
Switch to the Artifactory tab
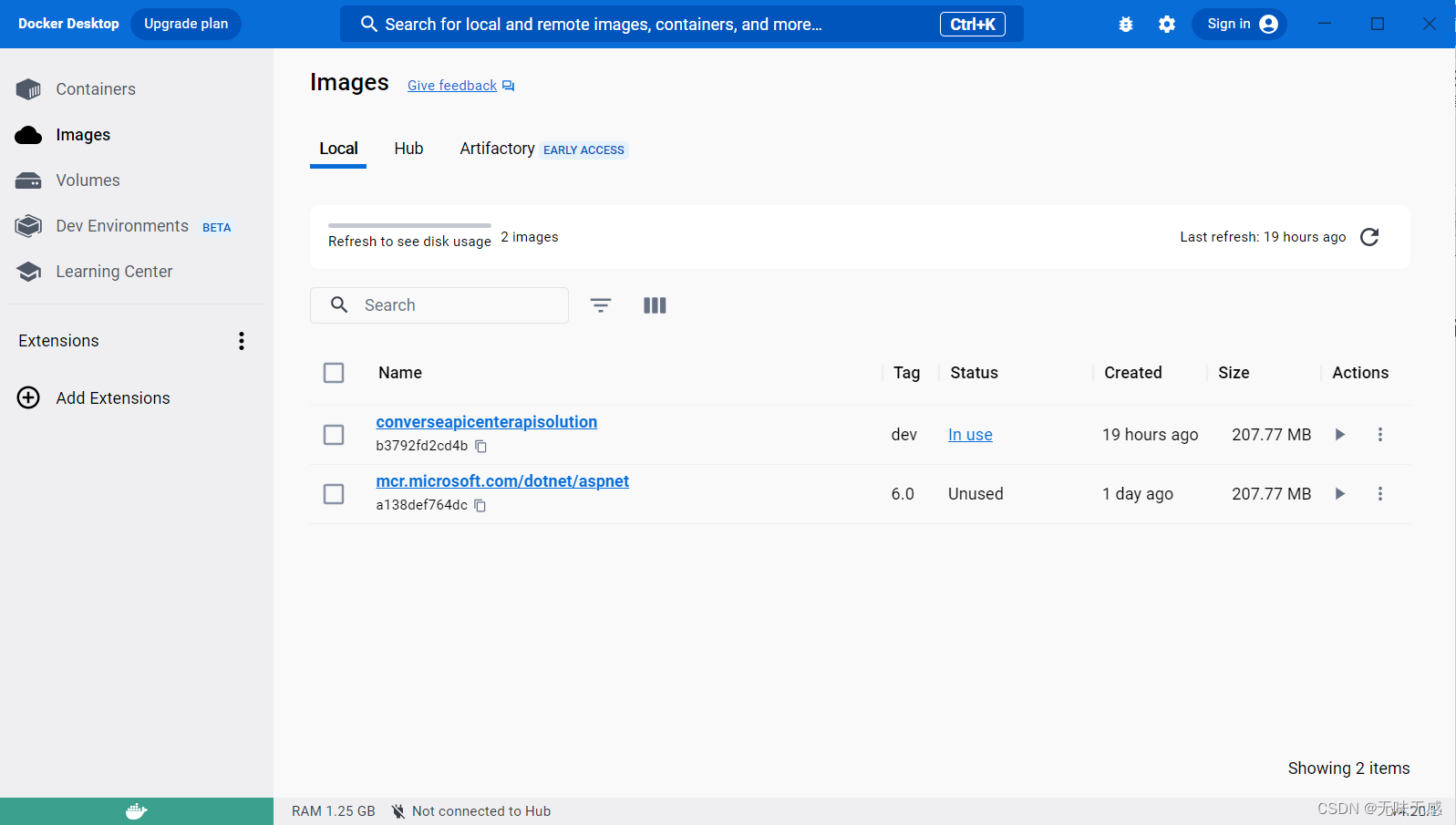[497, 149]
